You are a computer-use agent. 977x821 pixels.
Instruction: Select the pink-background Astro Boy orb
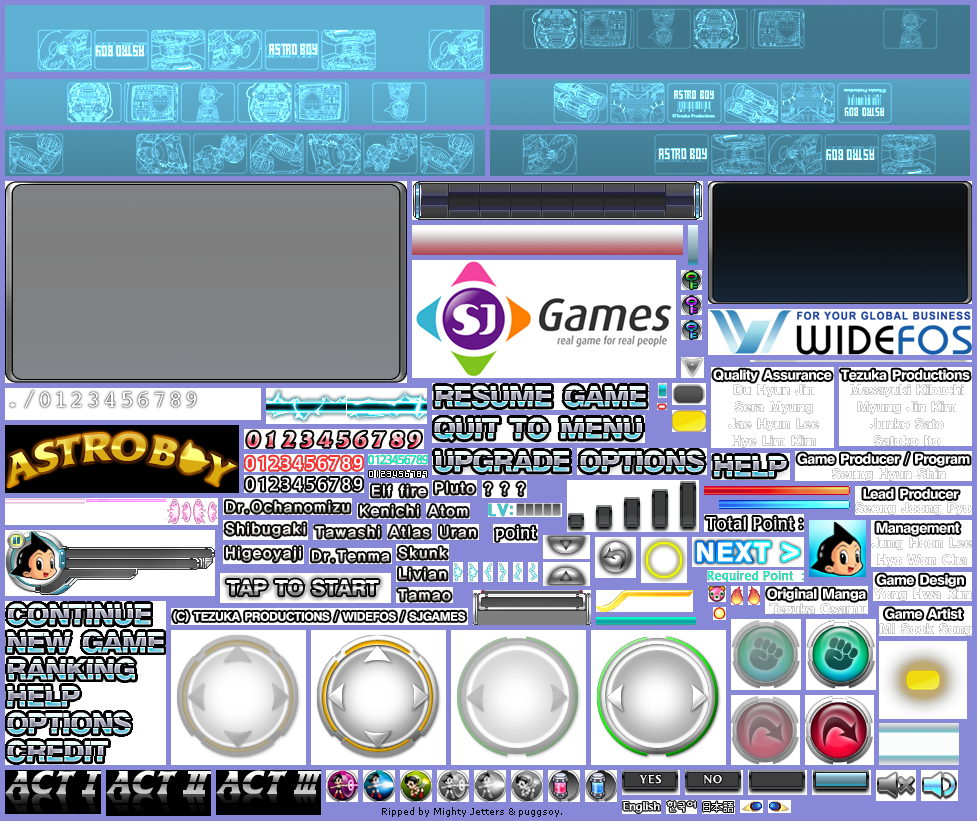pos(342,785)
